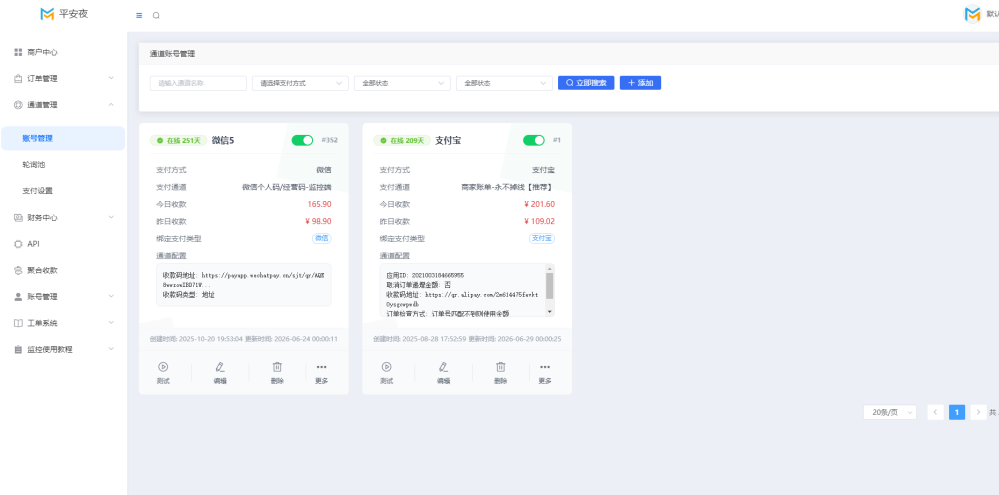This screenshot has width=999, height=495.
Task: Select 账号管理 submenu under 通道管理
Action: pyautogui.click(x=63, y=138)
